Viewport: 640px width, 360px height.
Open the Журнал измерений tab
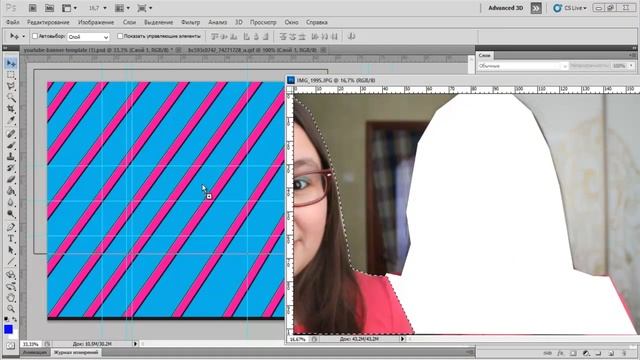point(76,353)
